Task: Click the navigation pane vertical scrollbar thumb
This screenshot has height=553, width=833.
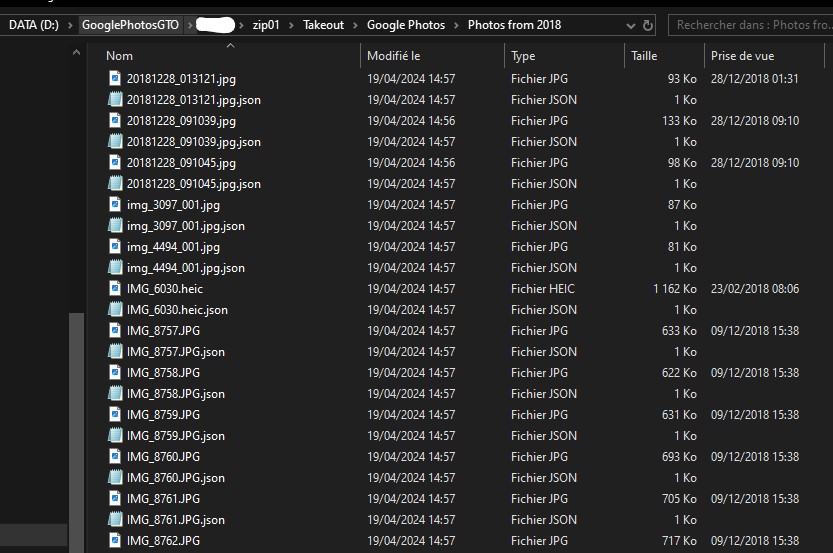Action: (x=76, y=432)
